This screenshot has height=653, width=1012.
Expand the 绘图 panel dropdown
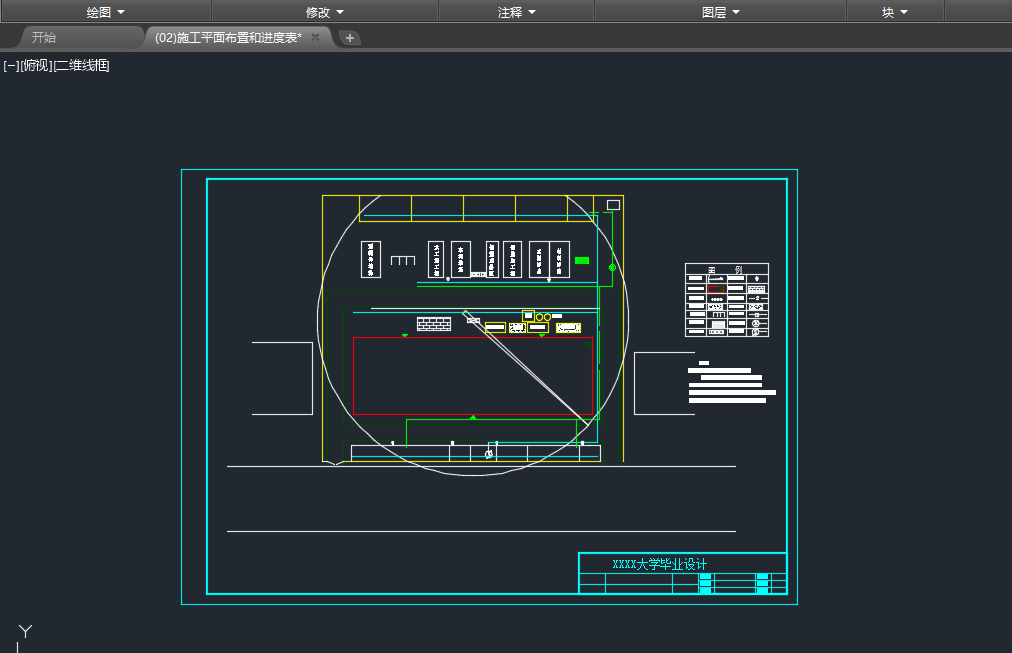pos(105,12)
